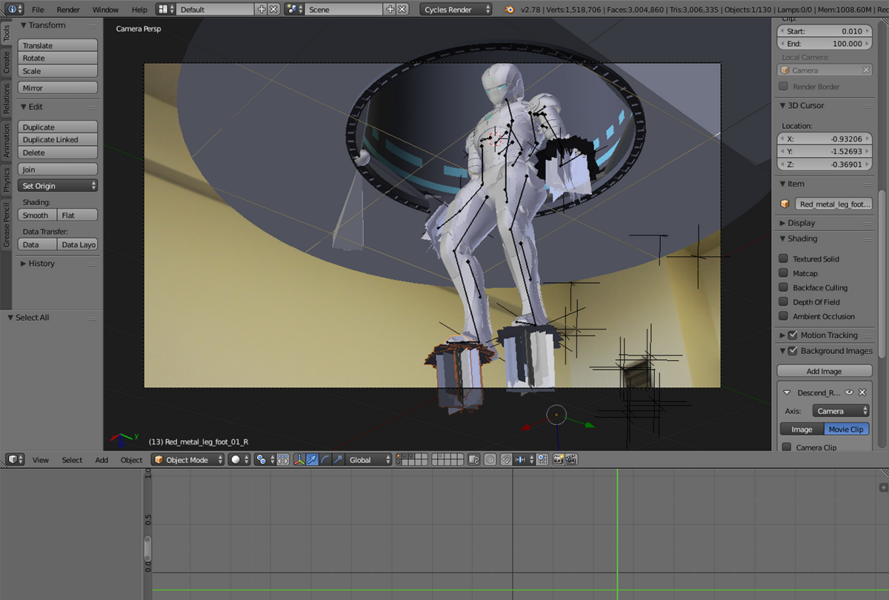The image size is (889, 600).
Task: Toggle proportional editing mode icon
Action: (x=490, y=459)
